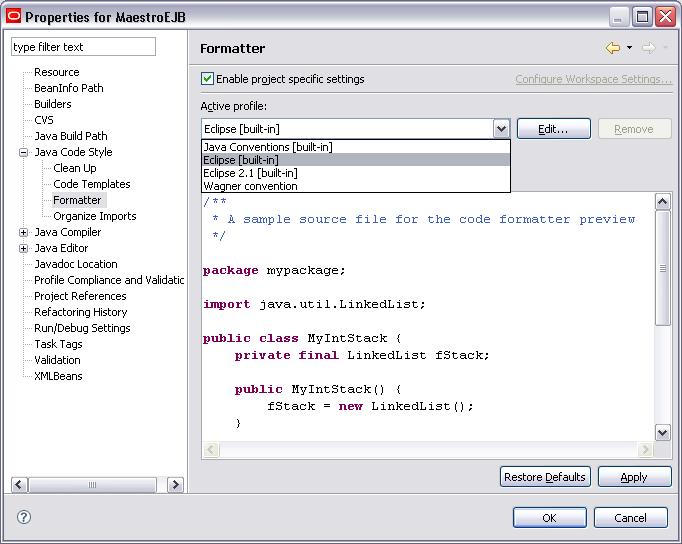Toggle Enable project specific settings checkbox
The image size is (682, 544).
[207, 79]
